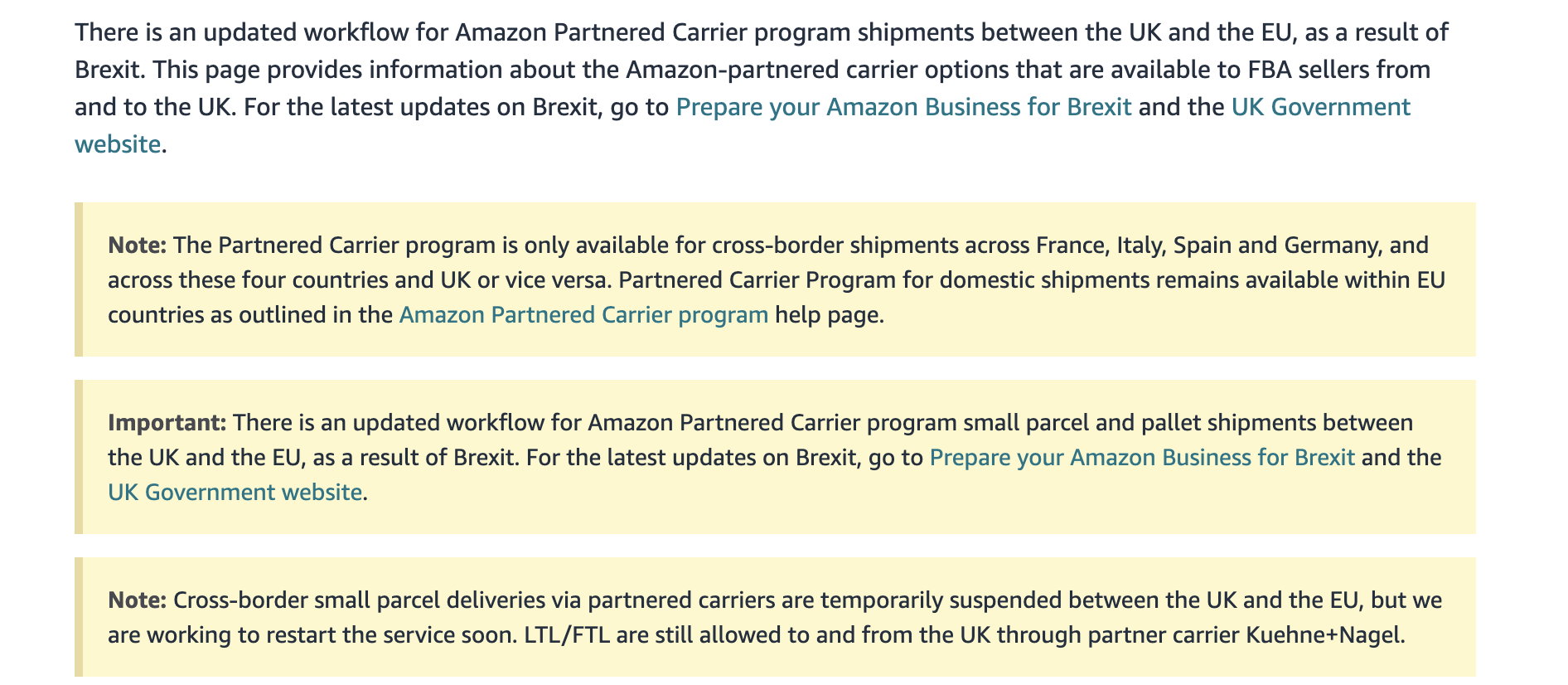Open Prepare your Amazon Business for Brexit link in intro paragraph
This screenshot has height=685, width=1568.
(903, 107)
